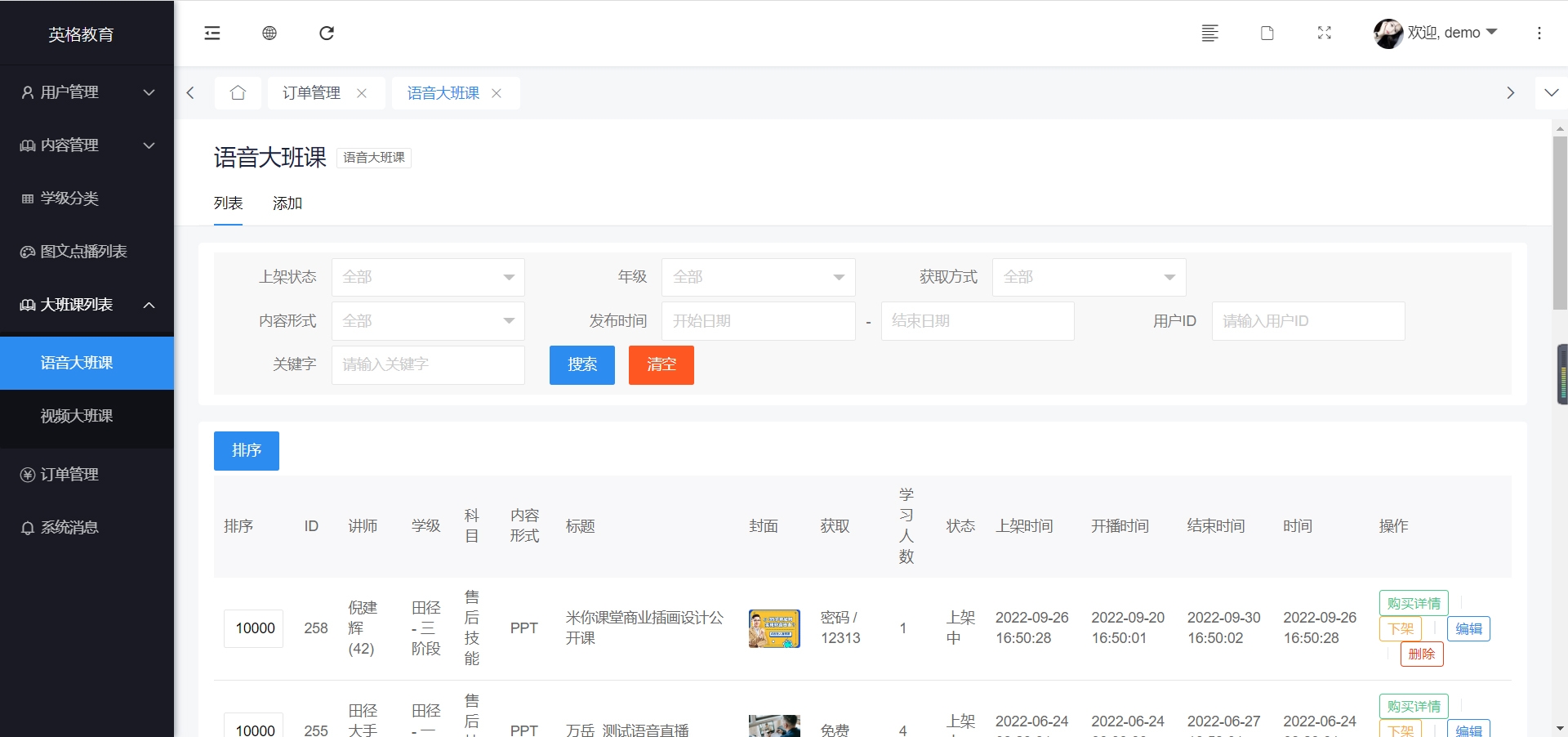Switch to the 列表 tab
The image size is (1568, 737).
pos(228,203)
